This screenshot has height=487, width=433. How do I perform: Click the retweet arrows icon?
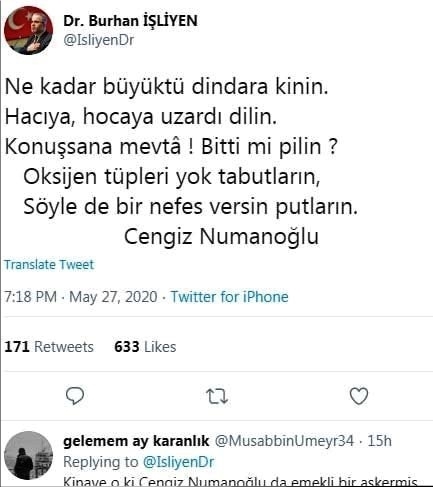tap(217, 396)
